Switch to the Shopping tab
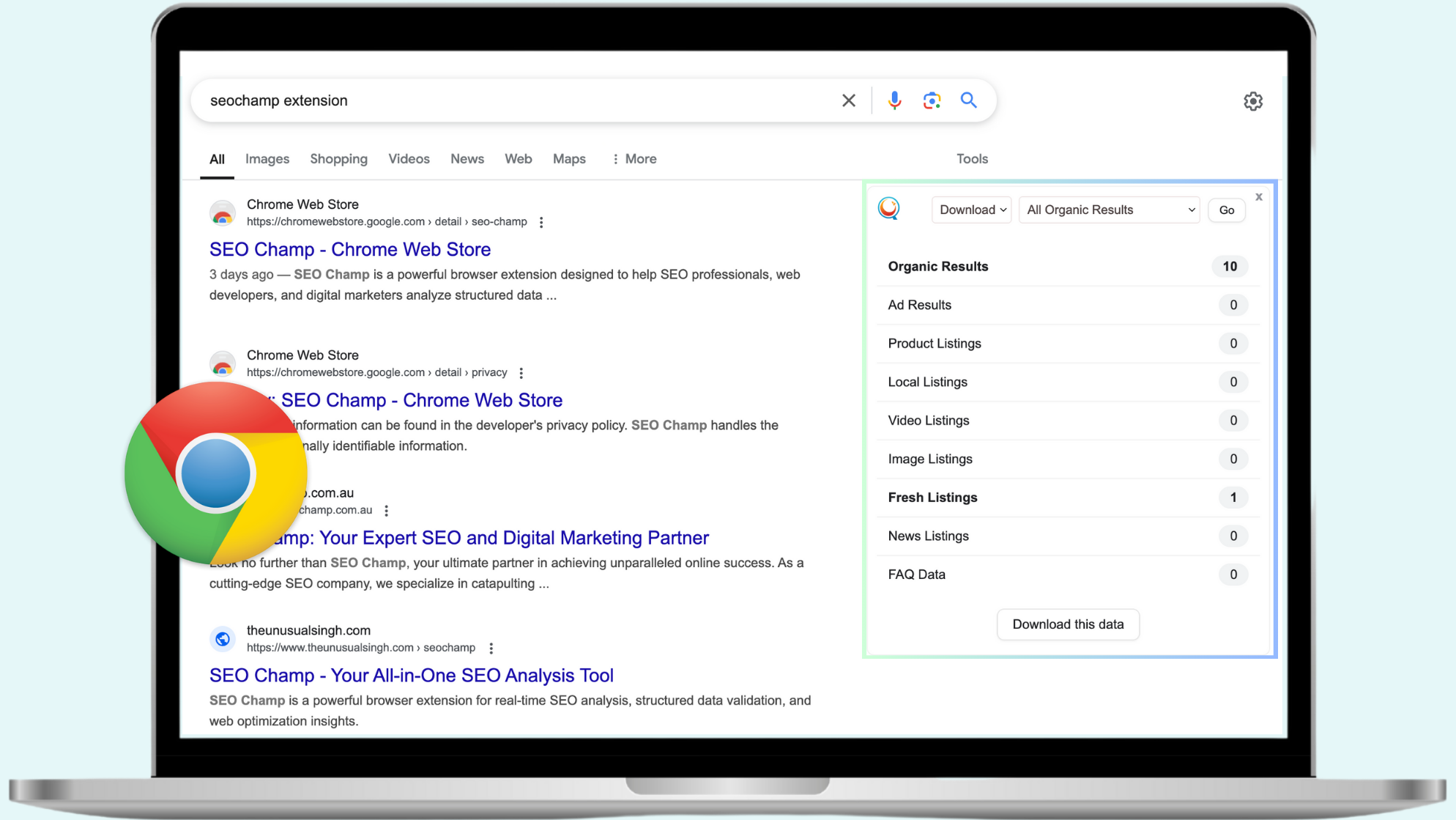1456x820 pixels. click(338, 159)
